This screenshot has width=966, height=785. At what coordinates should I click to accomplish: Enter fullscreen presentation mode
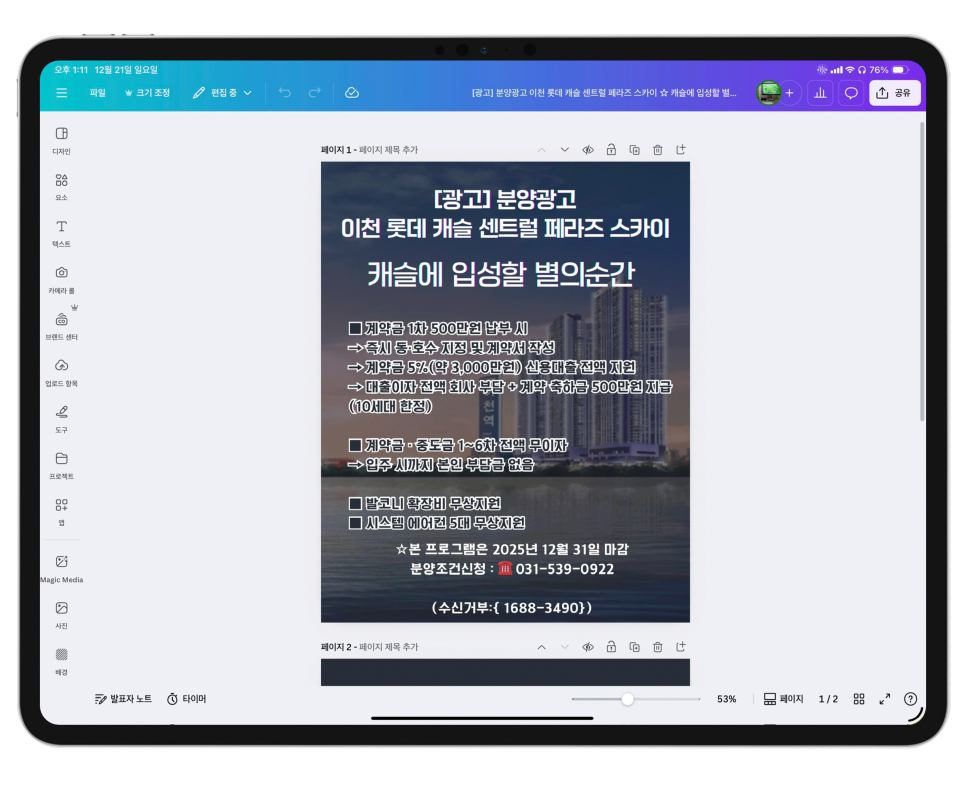885,699
